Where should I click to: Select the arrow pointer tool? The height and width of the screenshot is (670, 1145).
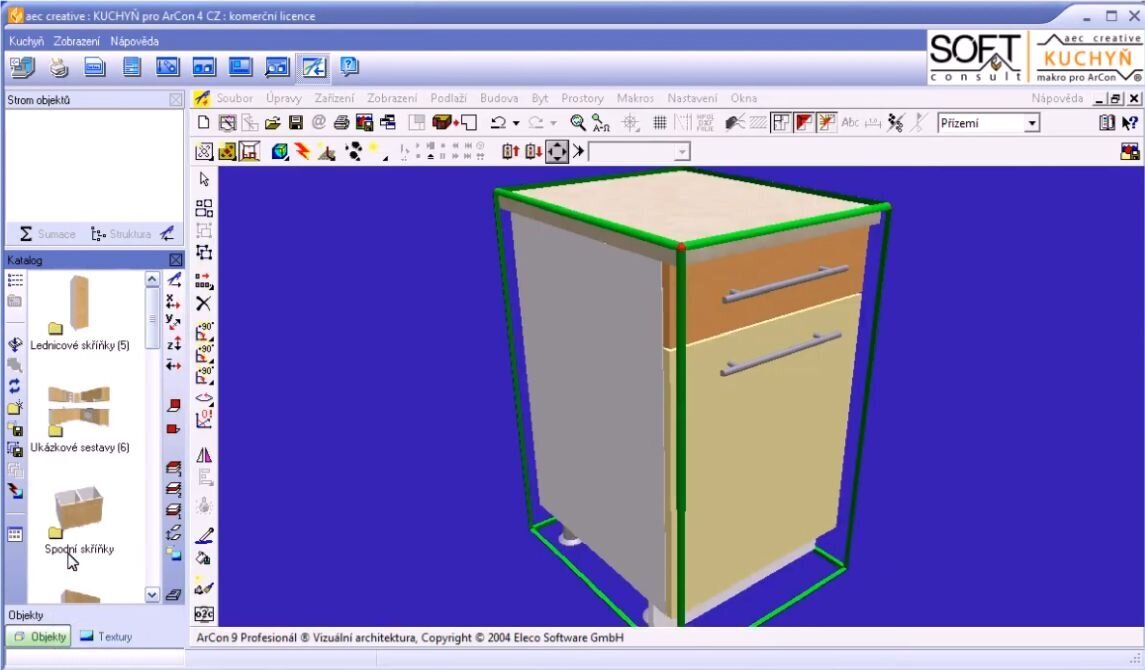(x=204, y=179)
